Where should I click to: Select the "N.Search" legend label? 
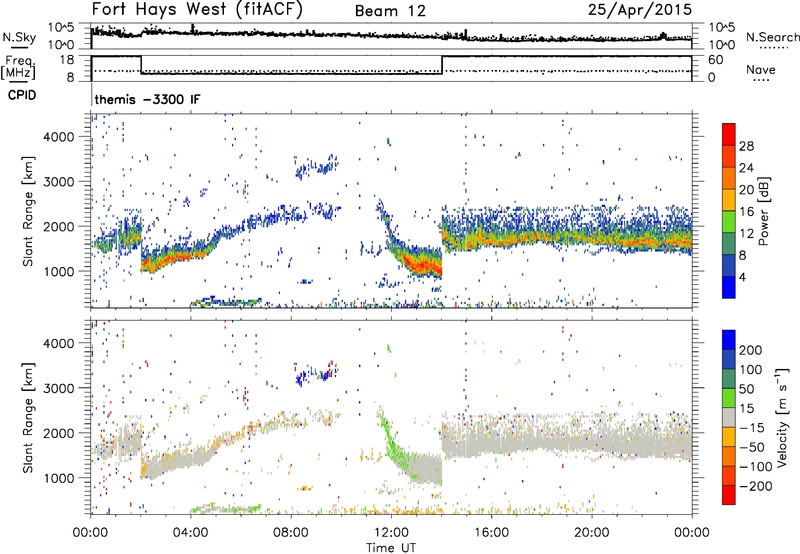click(772, 37)
